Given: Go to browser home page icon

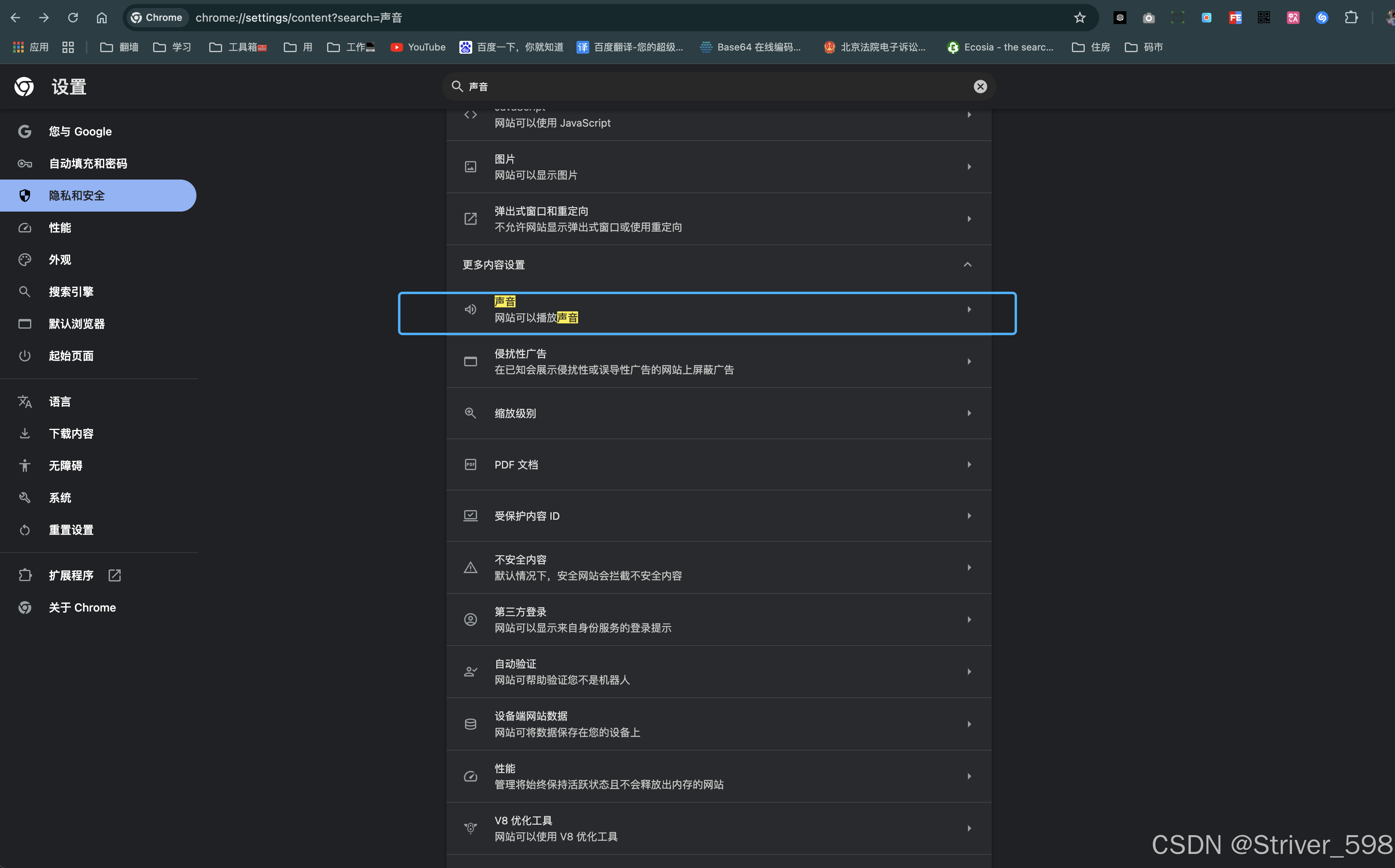Looking at the screenshot, I should (101, 18).
